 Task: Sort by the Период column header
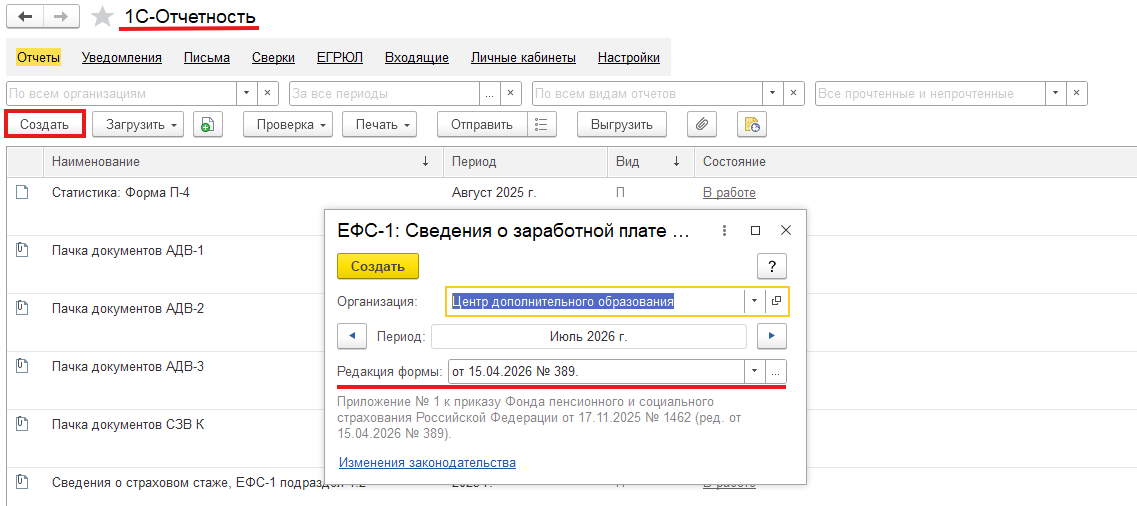(x=525, y=162)
